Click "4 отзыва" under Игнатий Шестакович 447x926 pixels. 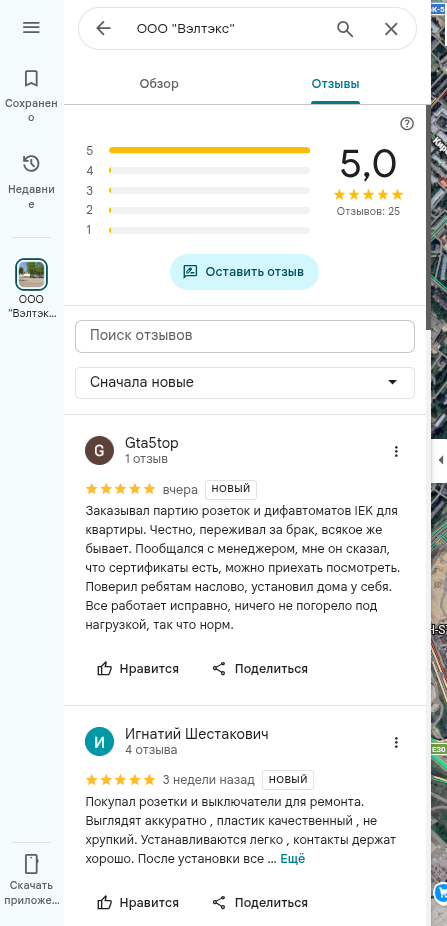point(151,750)
